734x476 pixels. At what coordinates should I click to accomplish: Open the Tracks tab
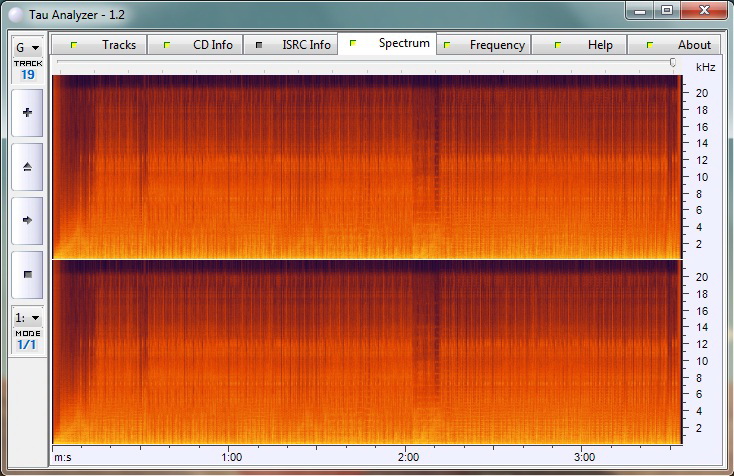(100, 45)
